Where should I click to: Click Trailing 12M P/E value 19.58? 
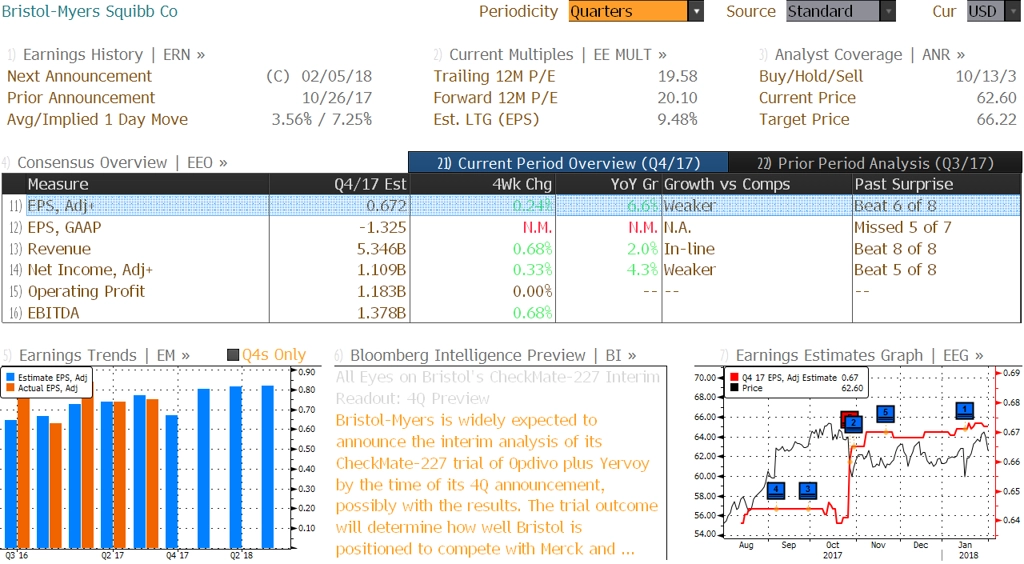[677, 76]
